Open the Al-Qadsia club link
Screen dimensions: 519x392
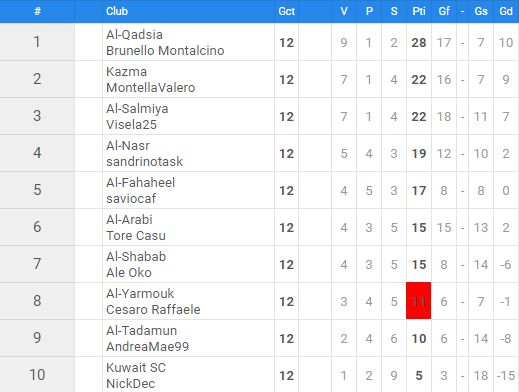click(134, 35)
